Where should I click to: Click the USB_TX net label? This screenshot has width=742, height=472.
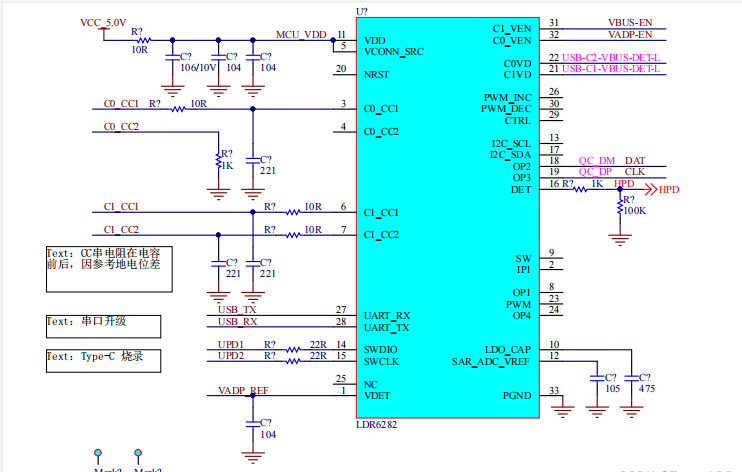[237, 310]
